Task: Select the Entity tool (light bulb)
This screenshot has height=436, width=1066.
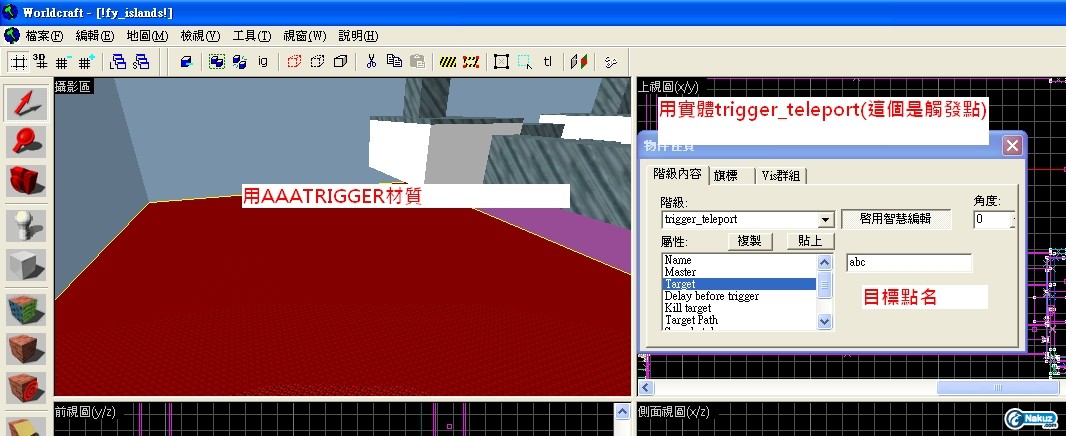Action: (27, 224)
